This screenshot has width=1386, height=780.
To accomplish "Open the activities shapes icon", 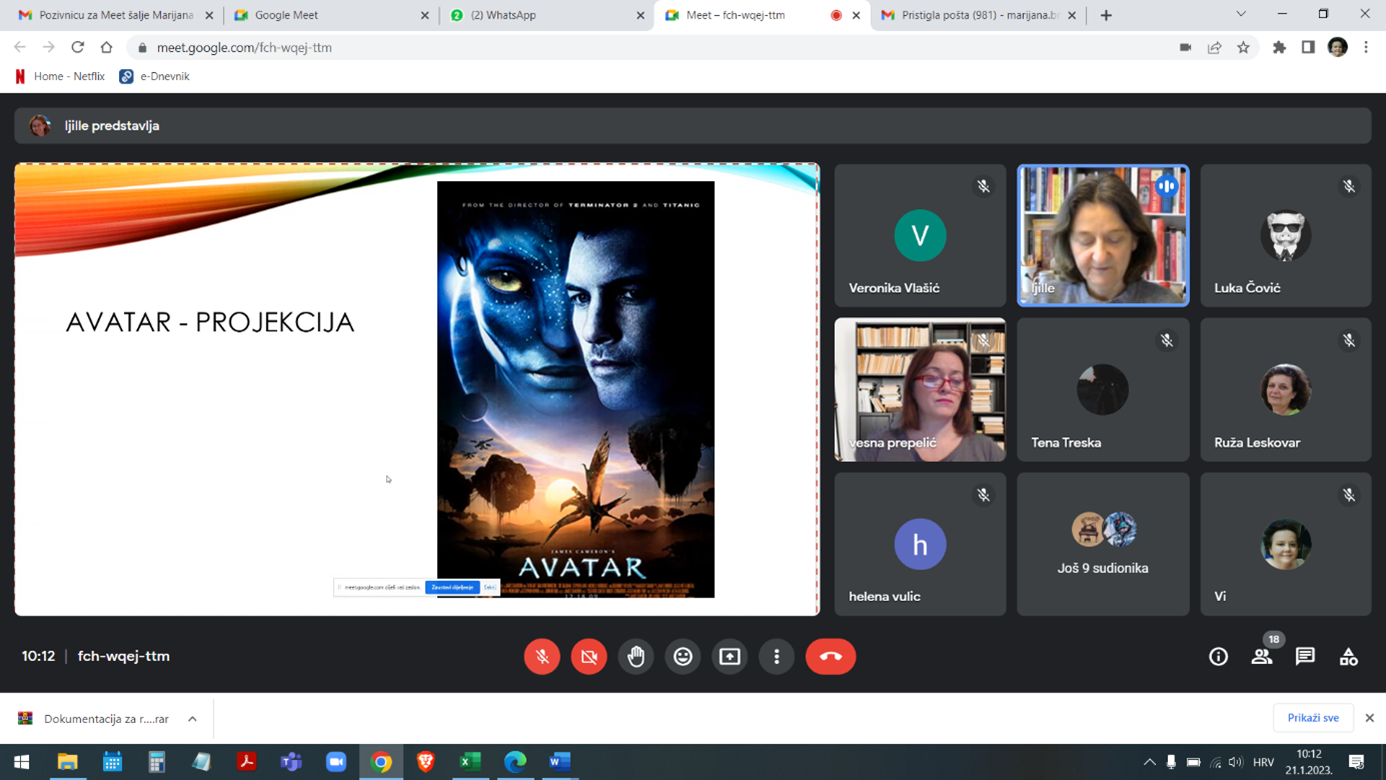I will coord(1349,657).
